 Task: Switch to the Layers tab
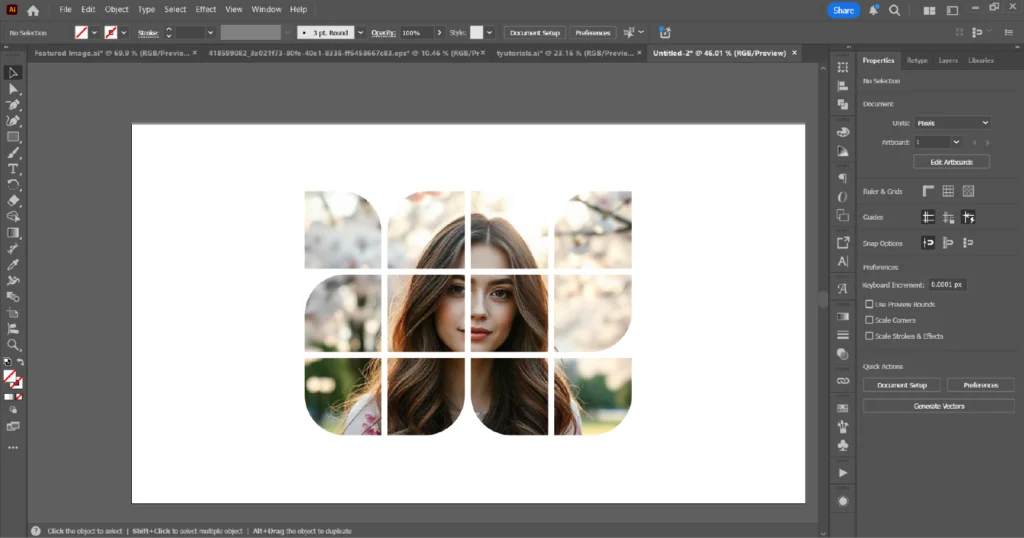[948, 61]
